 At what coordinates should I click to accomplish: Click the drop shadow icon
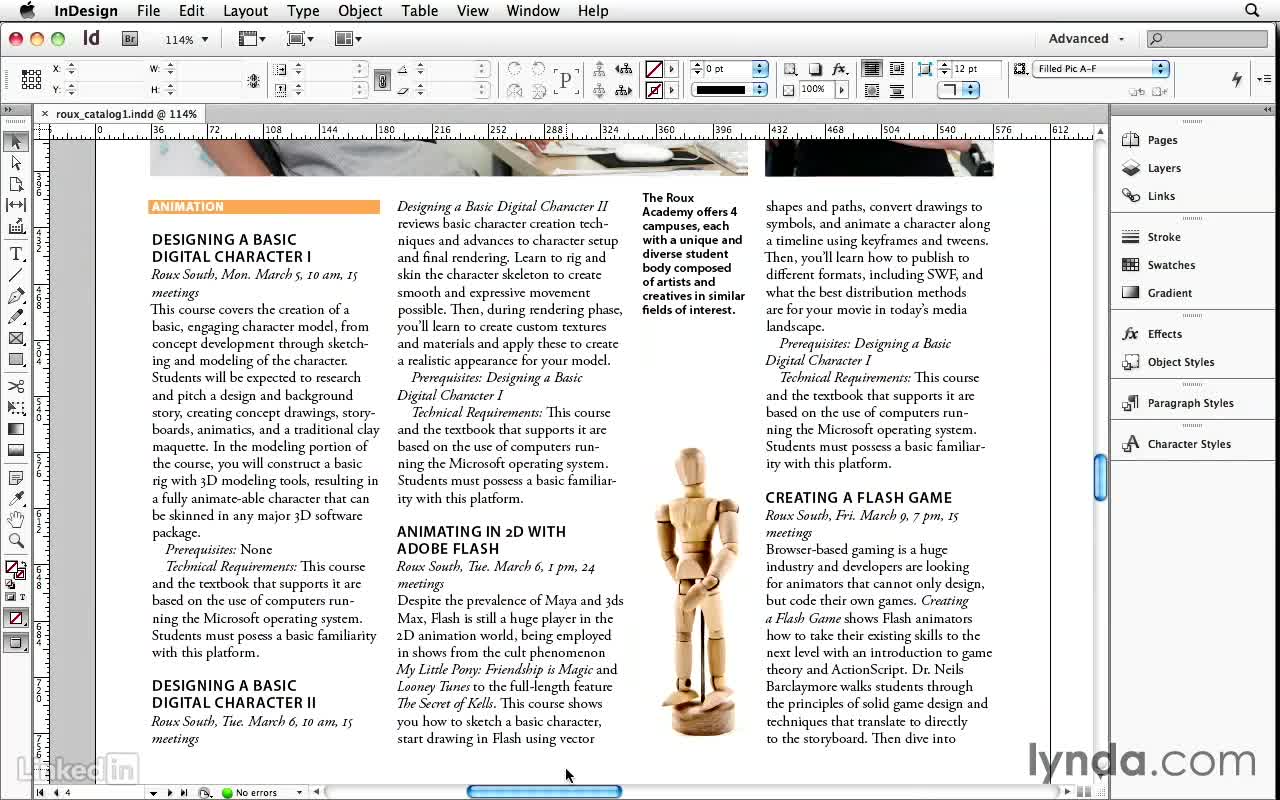(x=815, y=69)
